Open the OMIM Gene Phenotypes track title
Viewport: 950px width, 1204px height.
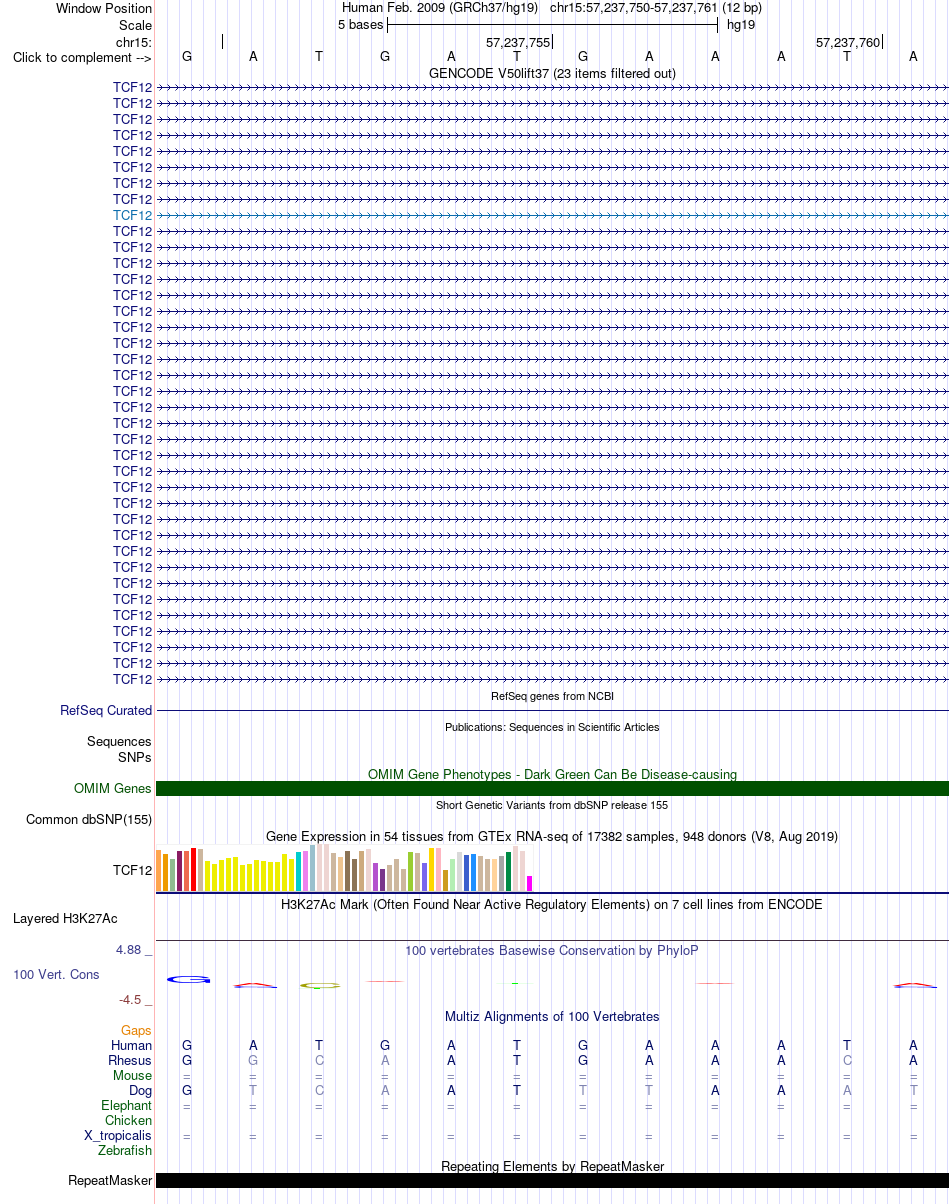coord(552,774)
